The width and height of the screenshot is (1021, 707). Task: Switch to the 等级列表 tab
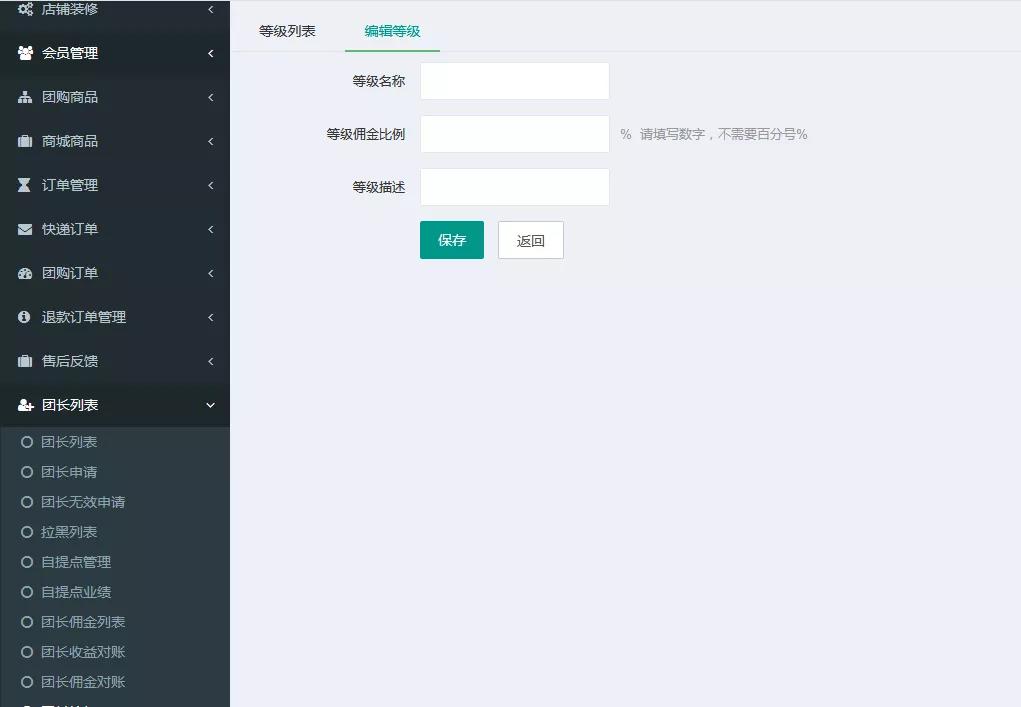287,31
